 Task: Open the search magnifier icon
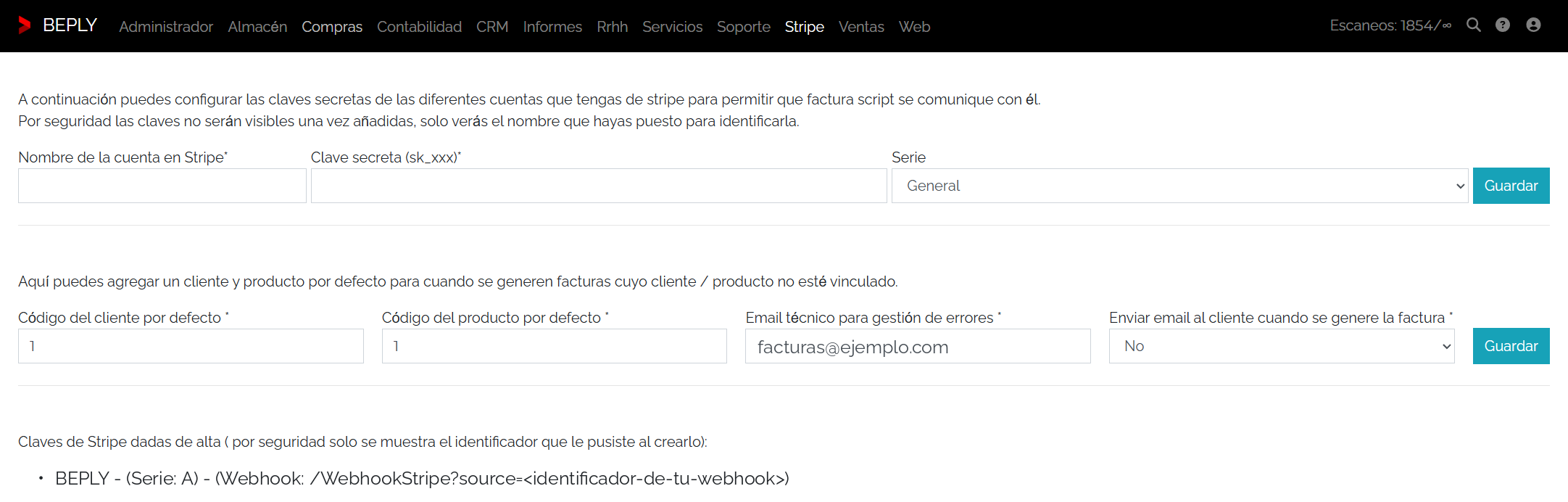[x=1474, y=25]
